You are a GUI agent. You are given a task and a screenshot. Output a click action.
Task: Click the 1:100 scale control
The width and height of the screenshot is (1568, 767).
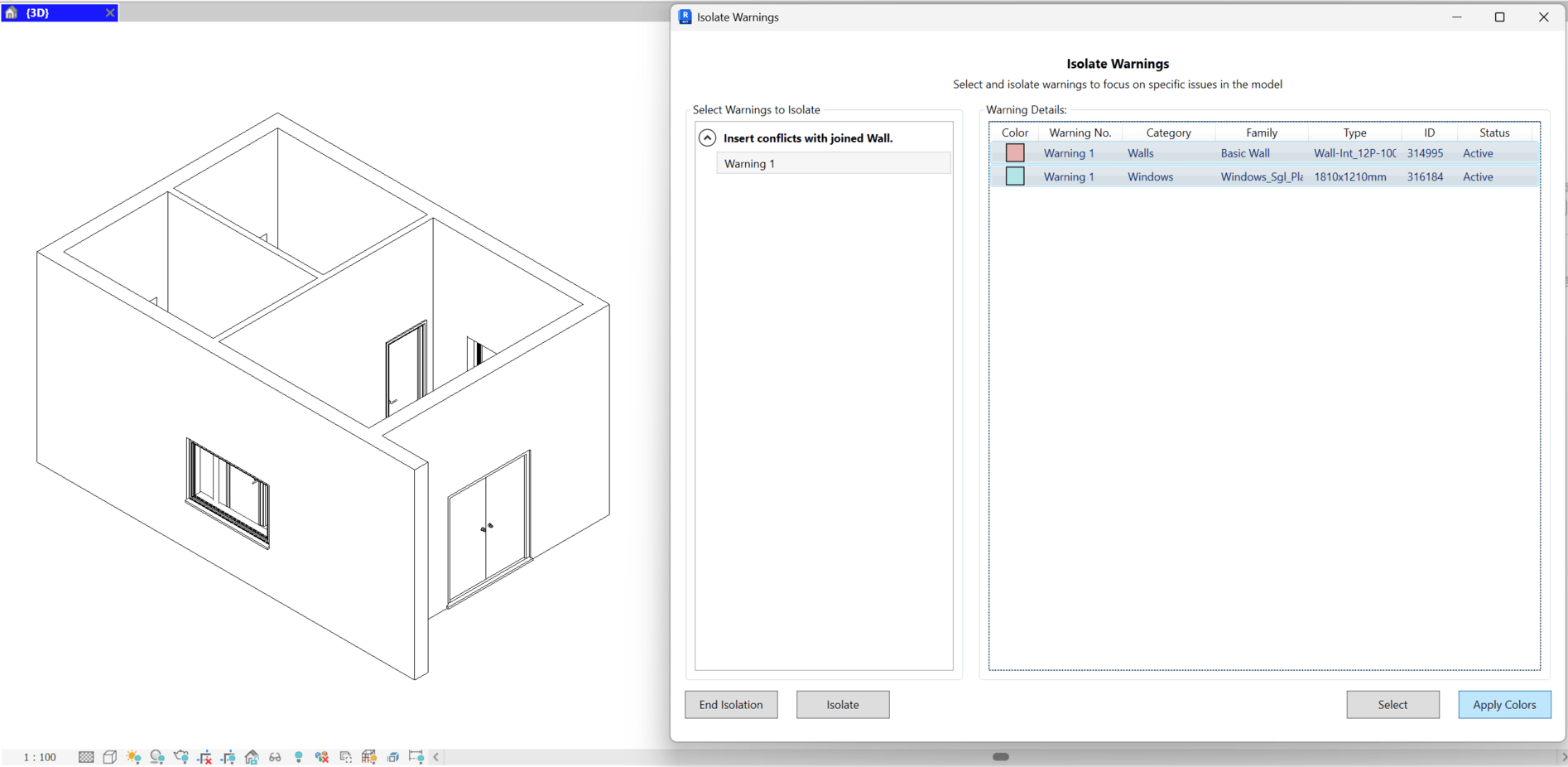tap(38, 756)
